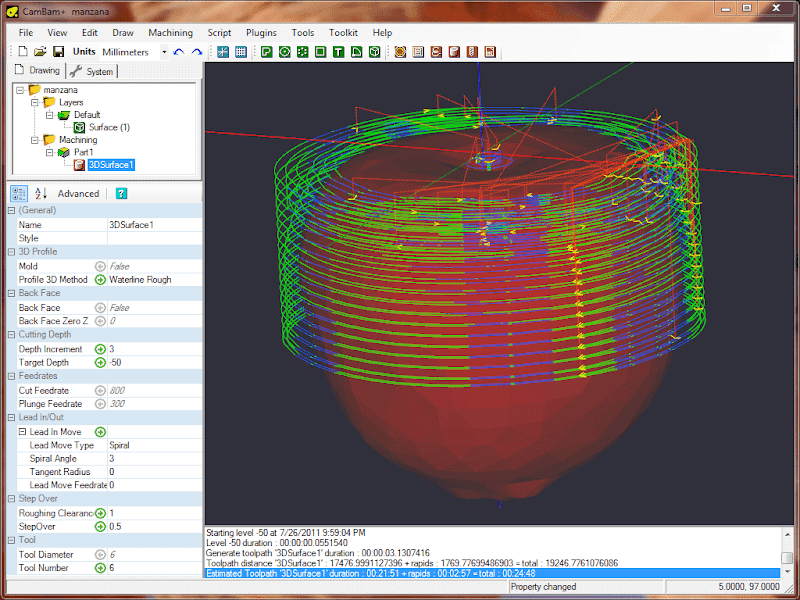Switch to categorized property view
Image resolution: width=800 pixels, height=600 pixels.
[18, 193]
